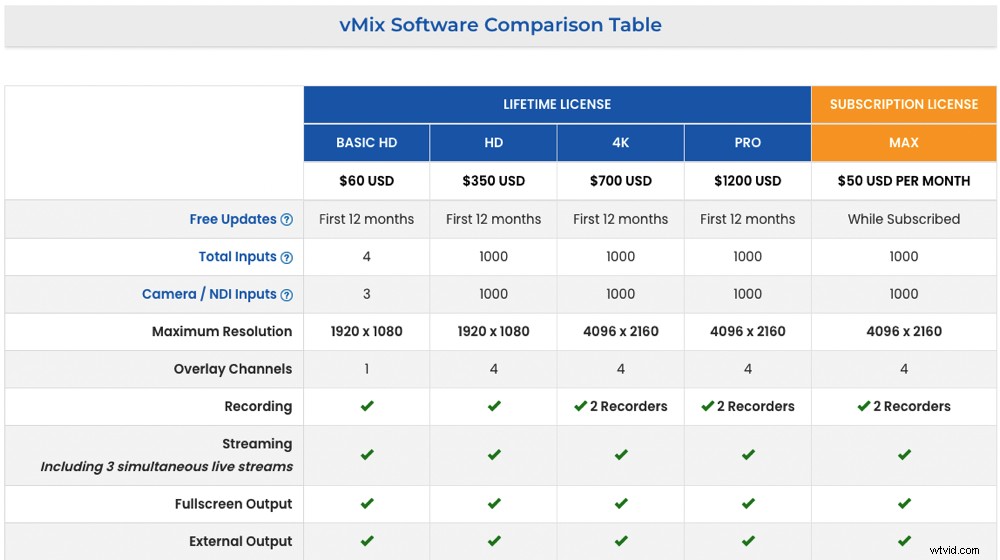
Task: Click the Subscription License header
Action: pyautogui.click(x=904, y=104)
